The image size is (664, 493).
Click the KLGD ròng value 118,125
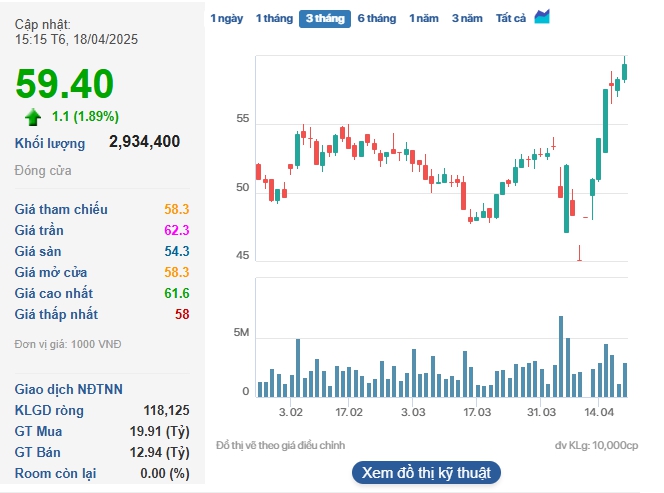[164, 410]
